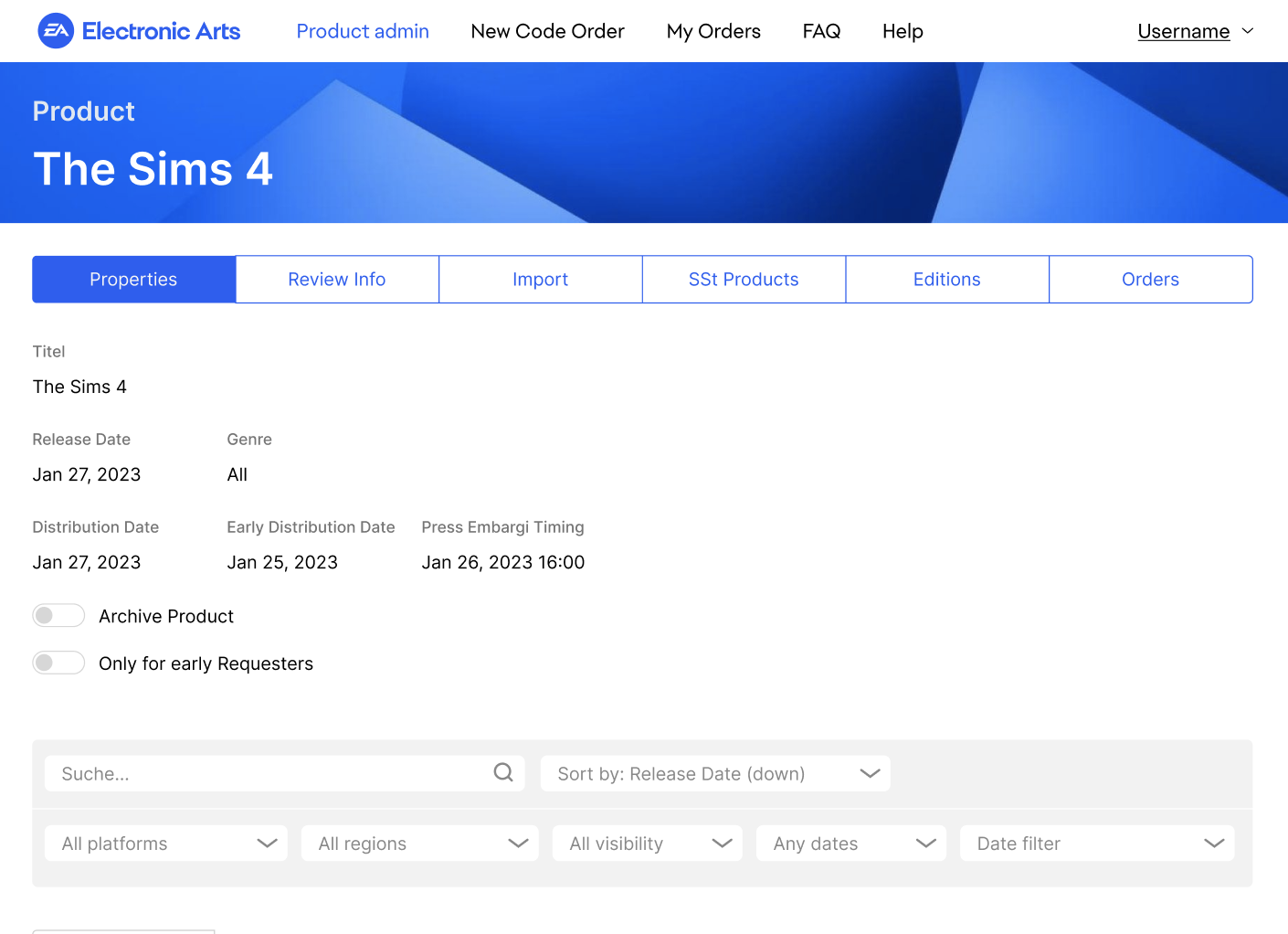Screen dimensions: 1288x934
Task: Open New Code Order in navigation
Action: 547,31
